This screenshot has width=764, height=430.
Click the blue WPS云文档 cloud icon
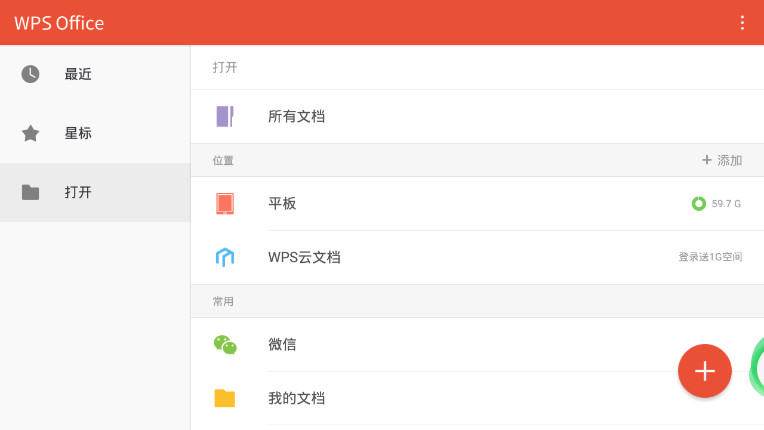[x=225, y=257]
